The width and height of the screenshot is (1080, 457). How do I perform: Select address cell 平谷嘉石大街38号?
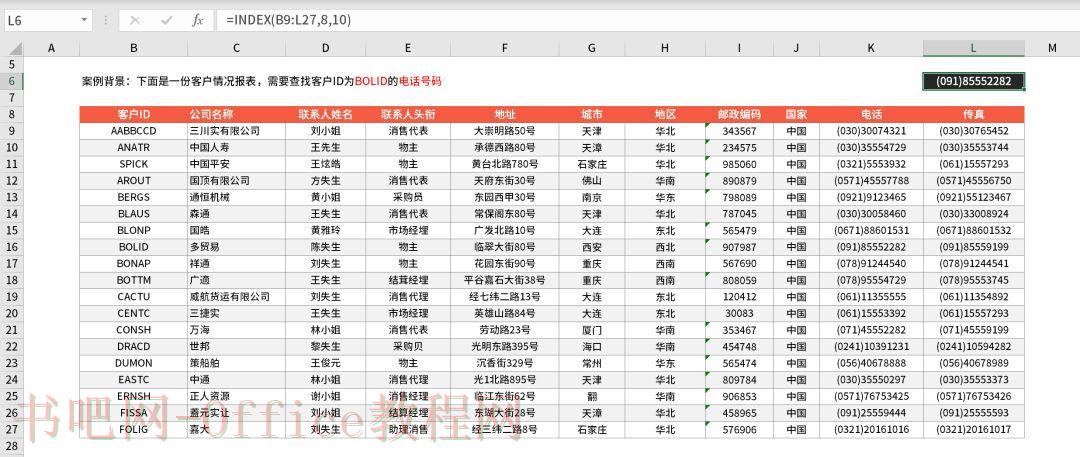tap(505, 280)
